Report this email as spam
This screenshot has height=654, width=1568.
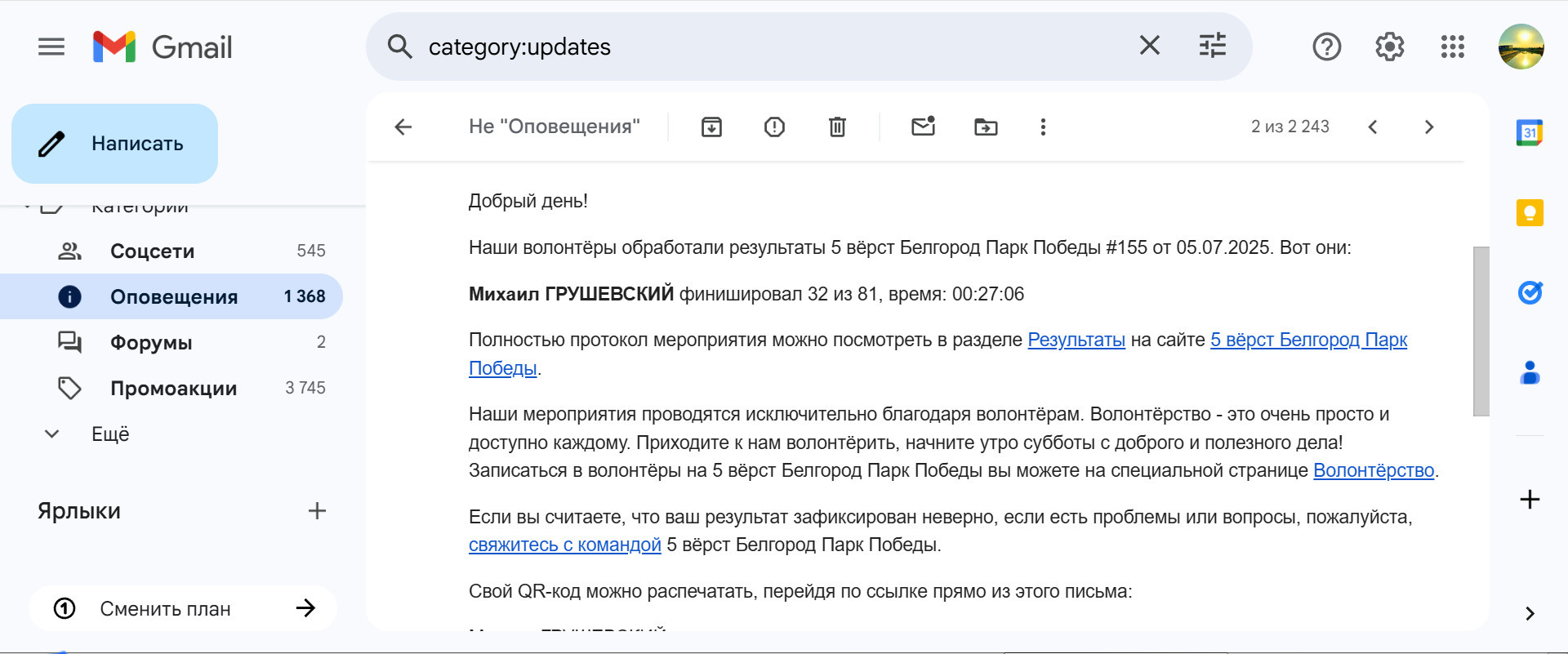(x=774, y=127)
